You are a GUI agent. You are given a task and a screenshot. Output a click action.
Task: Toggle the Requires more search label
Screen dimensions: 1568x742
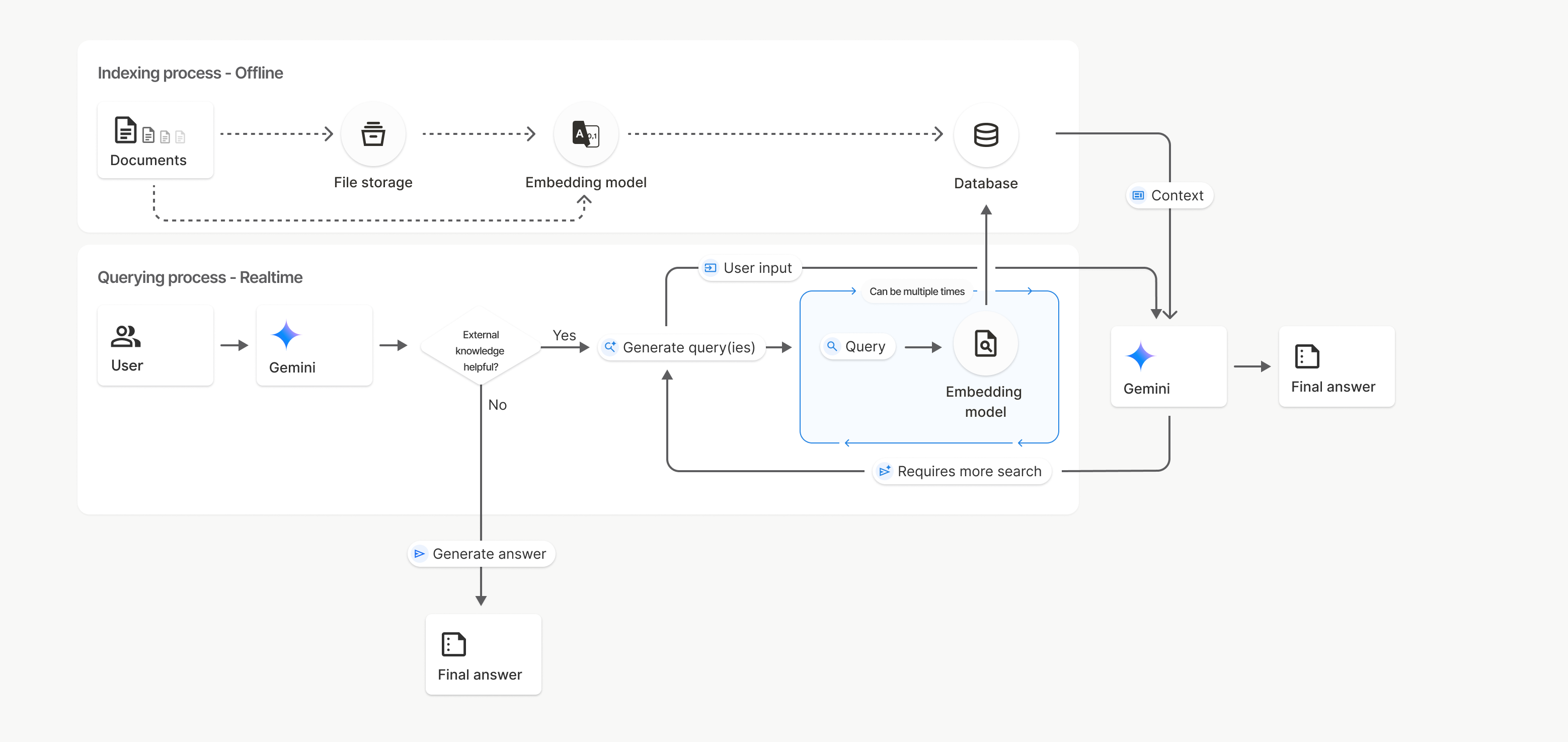[962, 471]
